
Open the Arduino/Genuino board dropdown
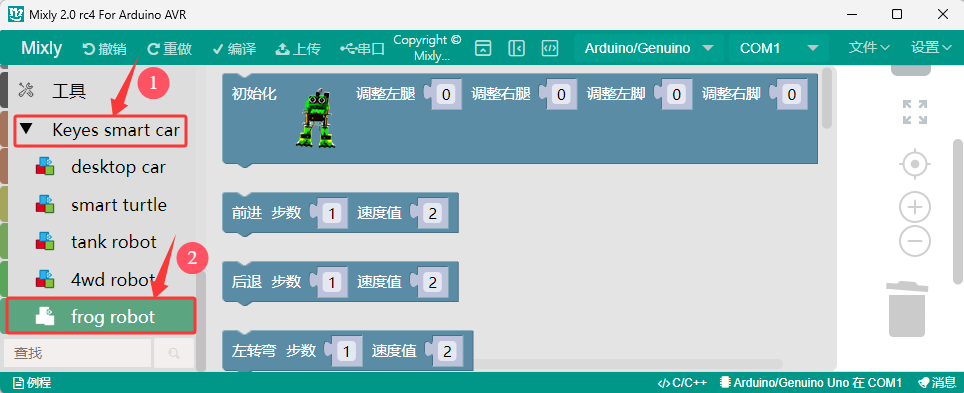(x=649, y=48)
